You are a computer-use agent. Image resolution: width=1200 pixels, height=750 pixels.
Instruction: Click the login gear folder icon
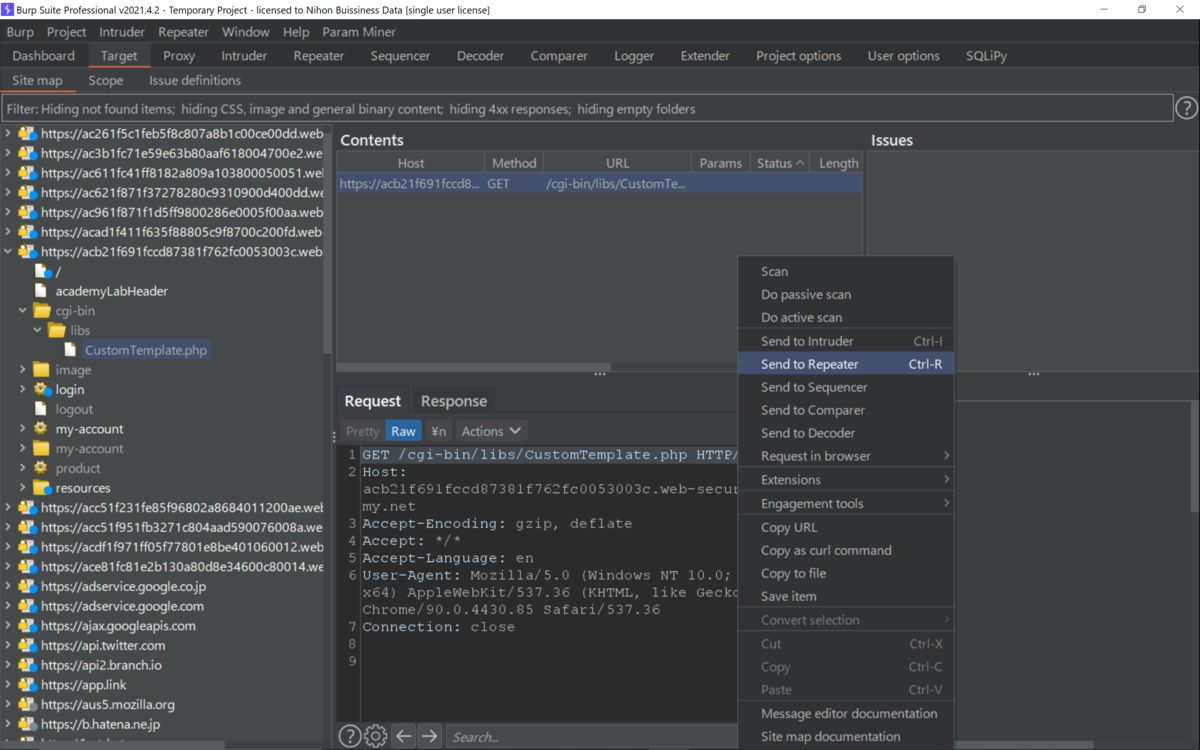coord(41,389)
